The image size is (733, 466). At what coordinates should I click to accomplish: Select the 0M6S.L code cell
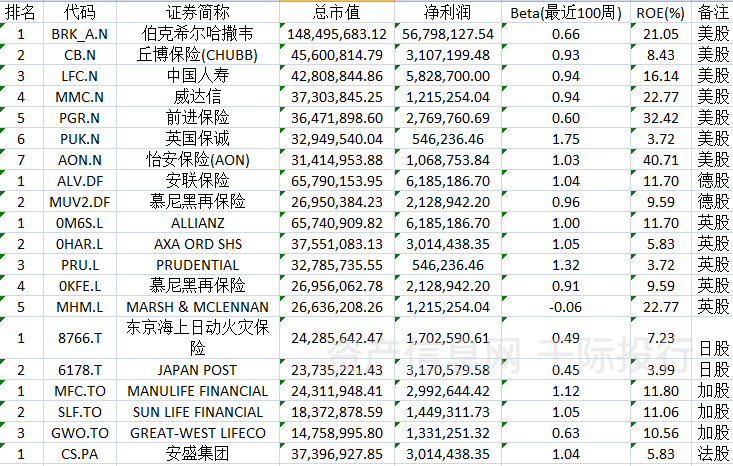[79, 223]
